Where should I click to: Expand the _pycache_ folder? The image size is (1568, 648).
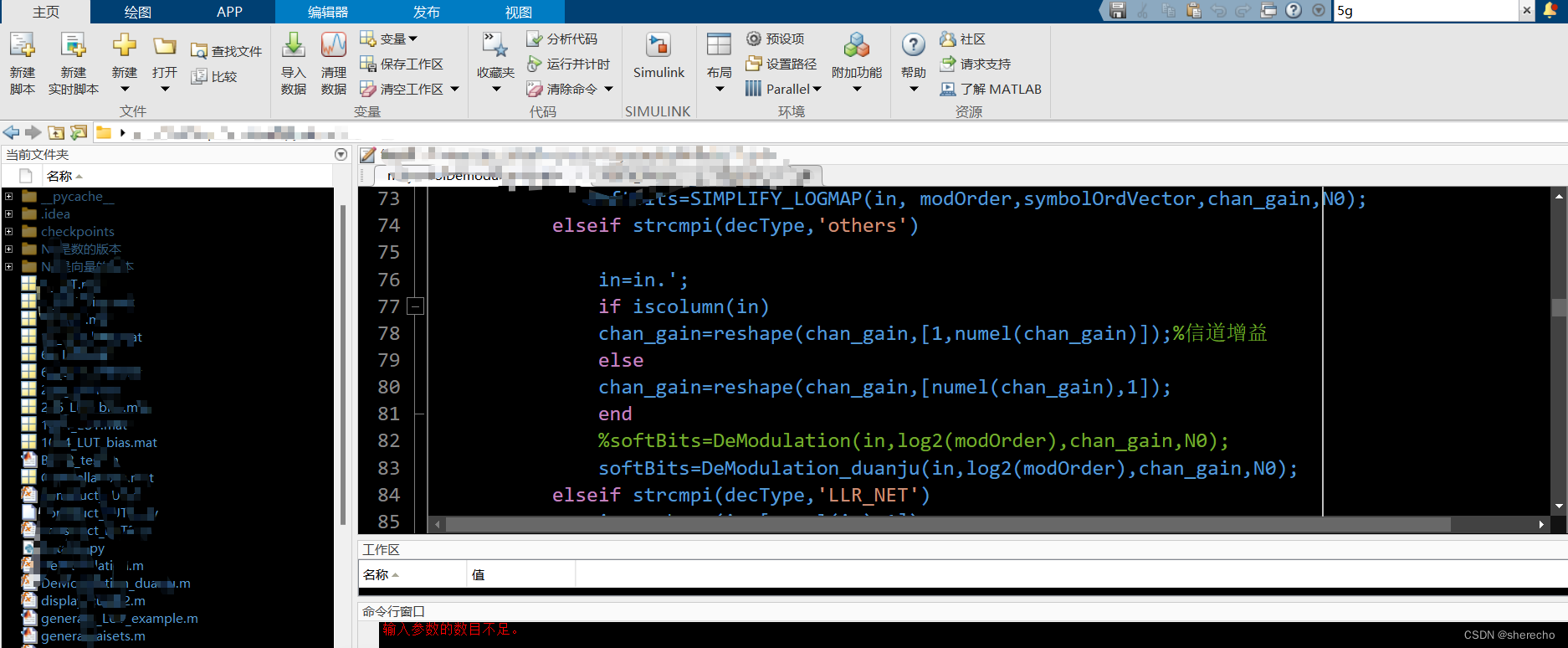[8, 197]
